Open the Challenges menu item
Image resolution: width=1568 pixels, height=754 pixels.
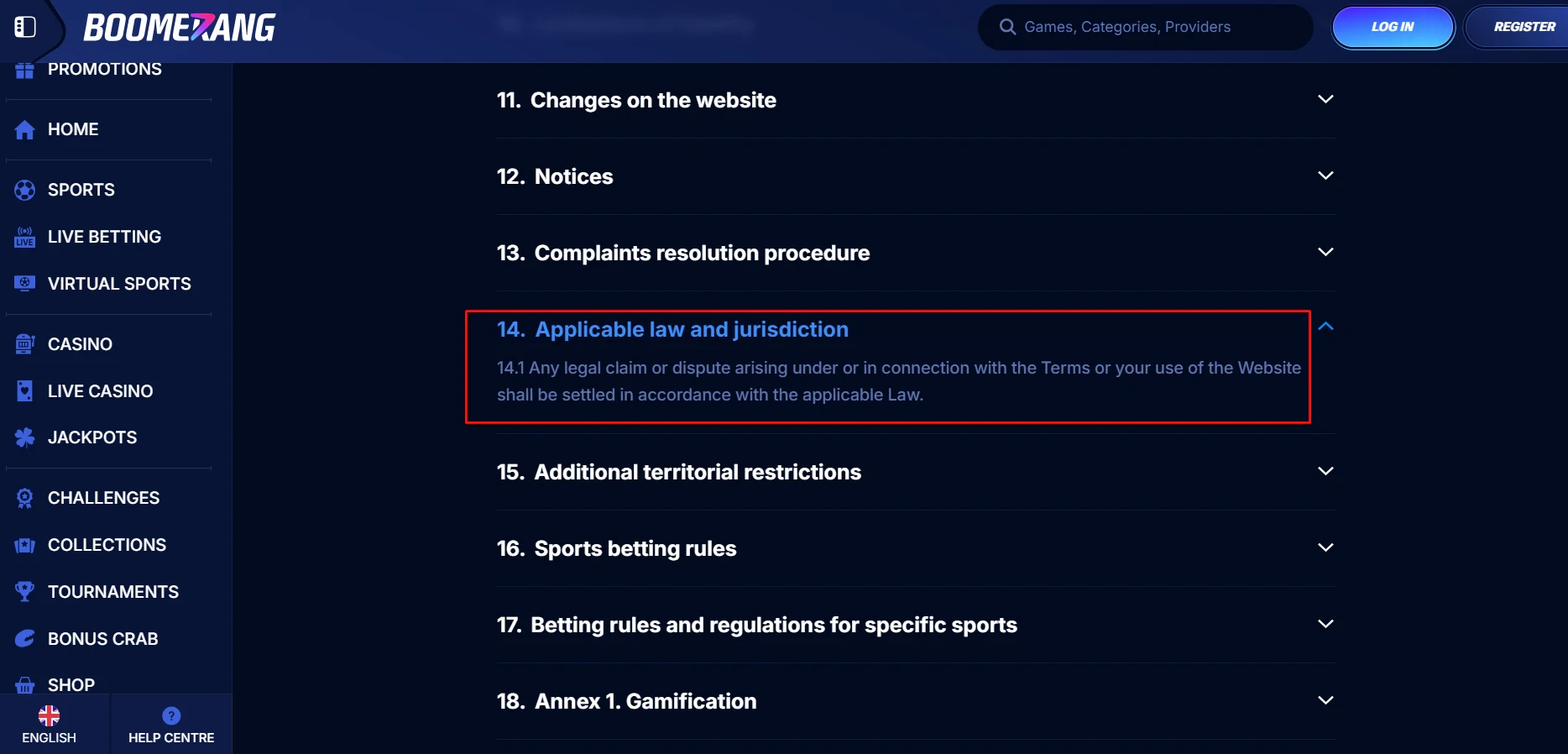(x=103, y=498)
